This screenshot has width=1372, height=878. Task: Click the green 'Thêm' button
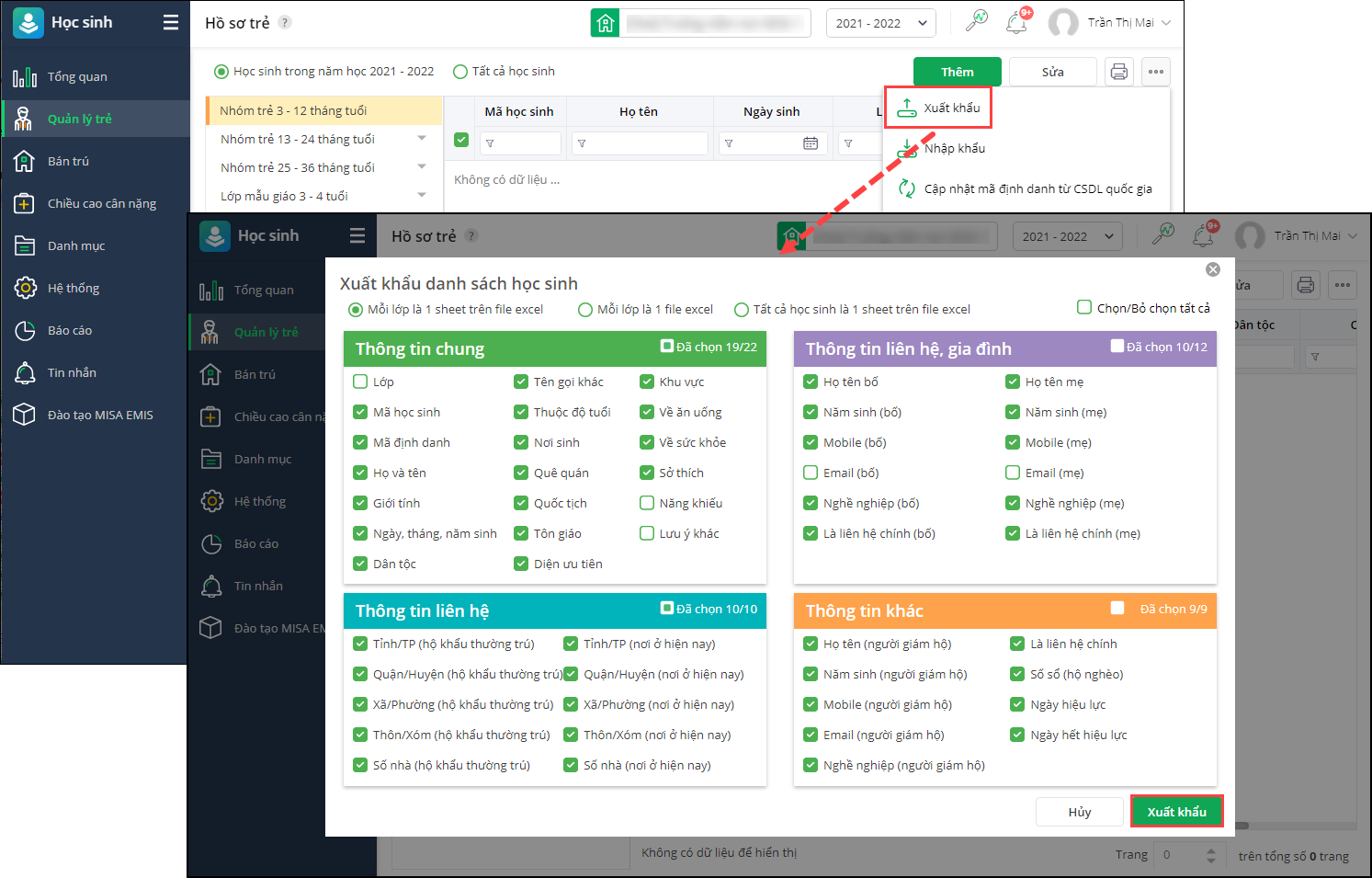(957, 72)
